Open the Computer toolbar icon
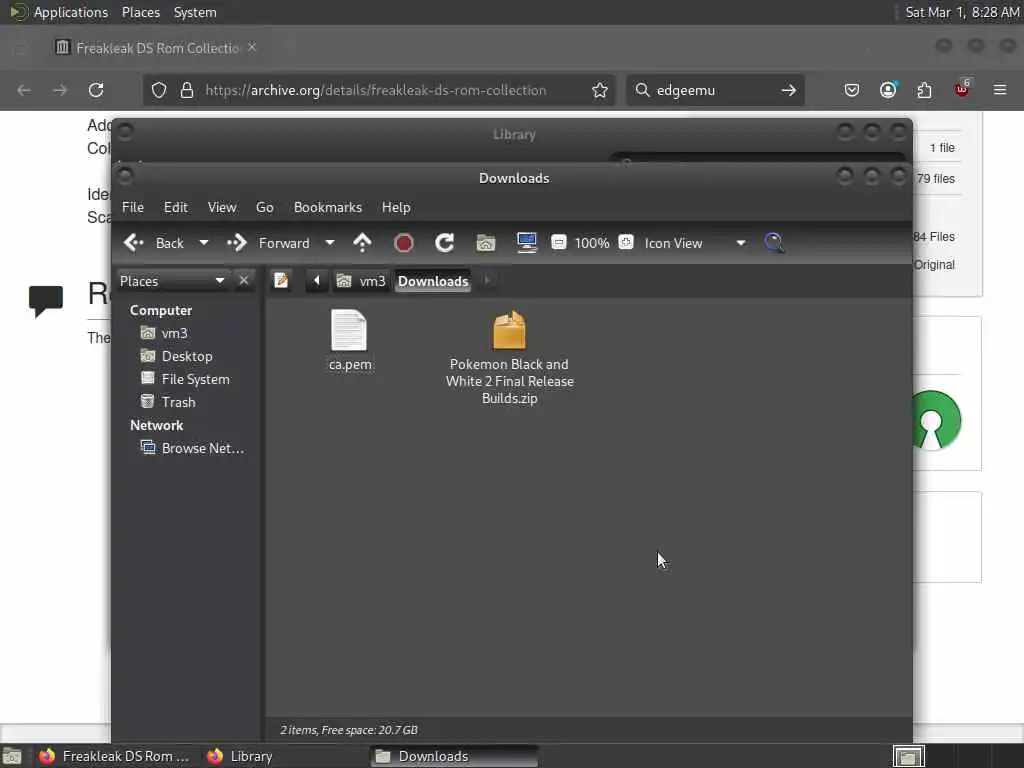This screenshot has height=768, width=1024. pos(526,243)
